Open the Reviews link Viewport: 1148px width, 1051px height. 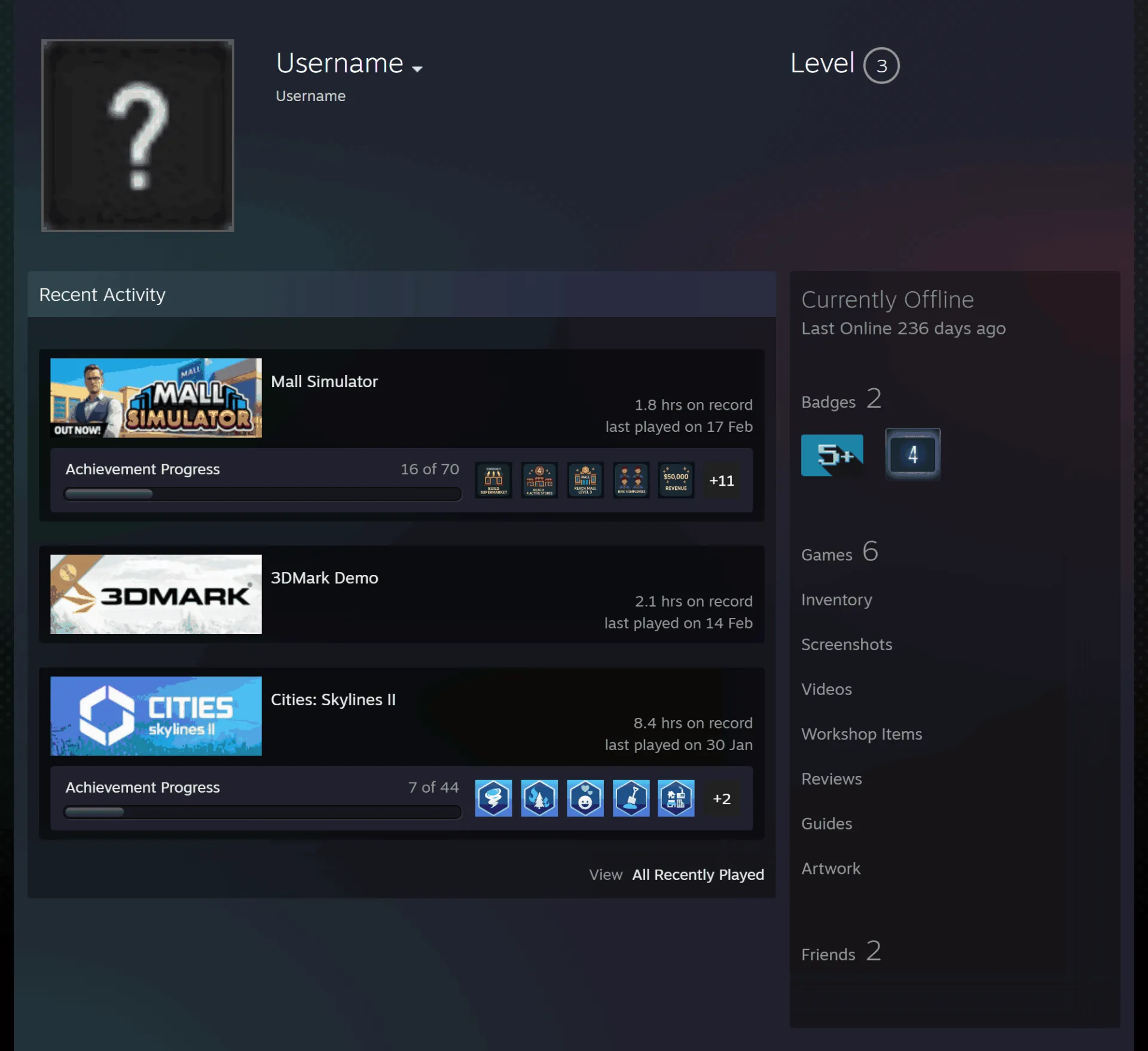point(832,779)
